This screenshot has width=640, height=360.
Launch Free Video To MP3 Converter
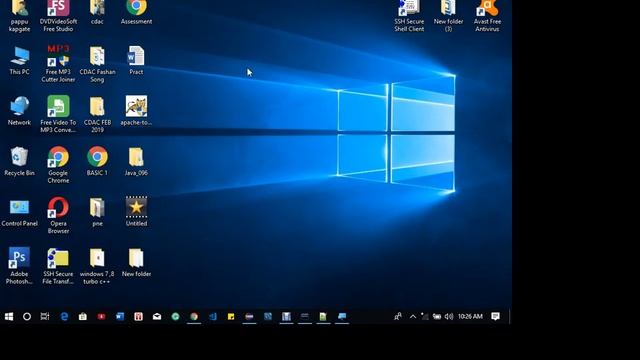[x=58, y=114]
